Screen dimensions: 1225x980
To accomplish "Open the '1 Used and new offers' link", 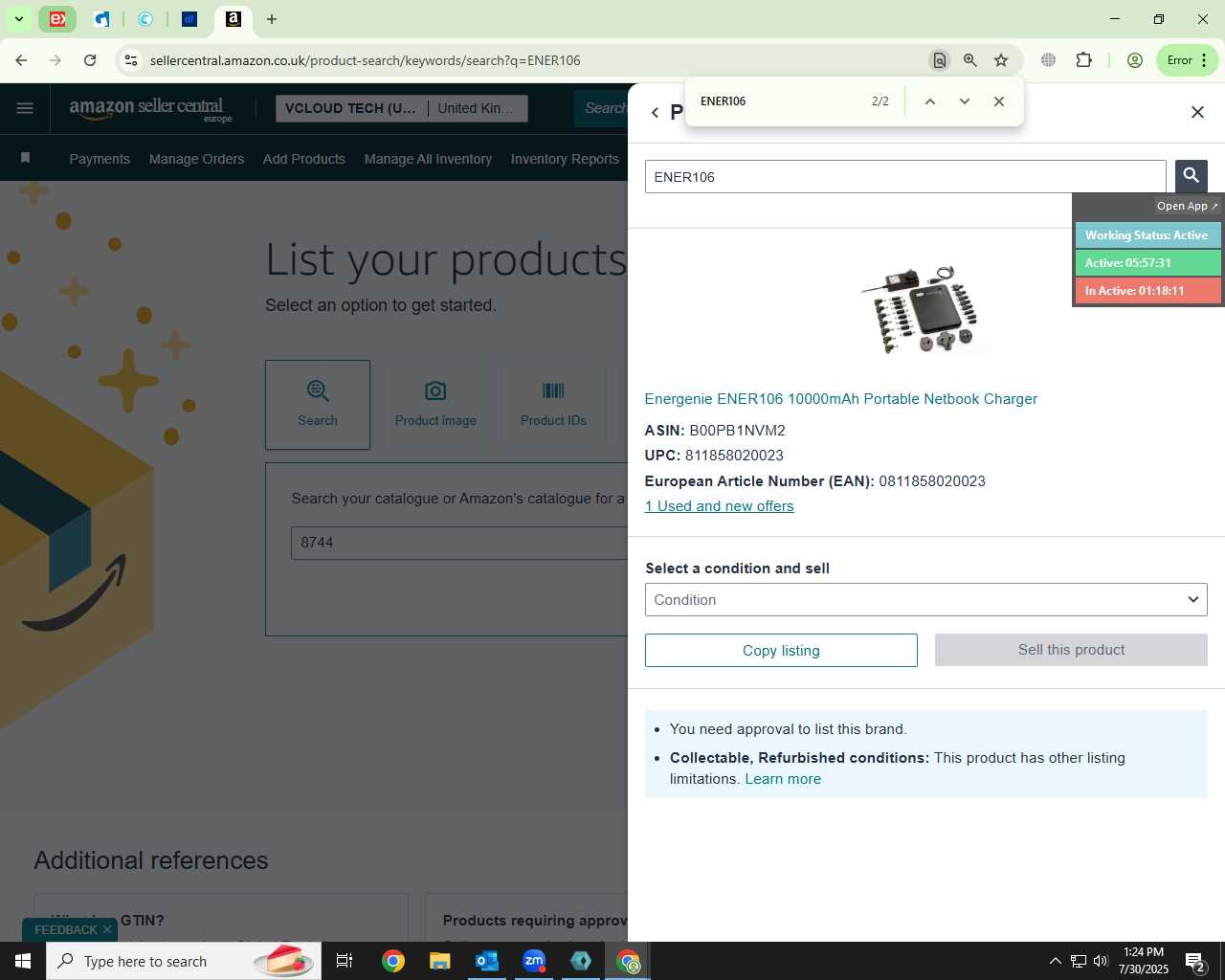I will coord(719,506).
